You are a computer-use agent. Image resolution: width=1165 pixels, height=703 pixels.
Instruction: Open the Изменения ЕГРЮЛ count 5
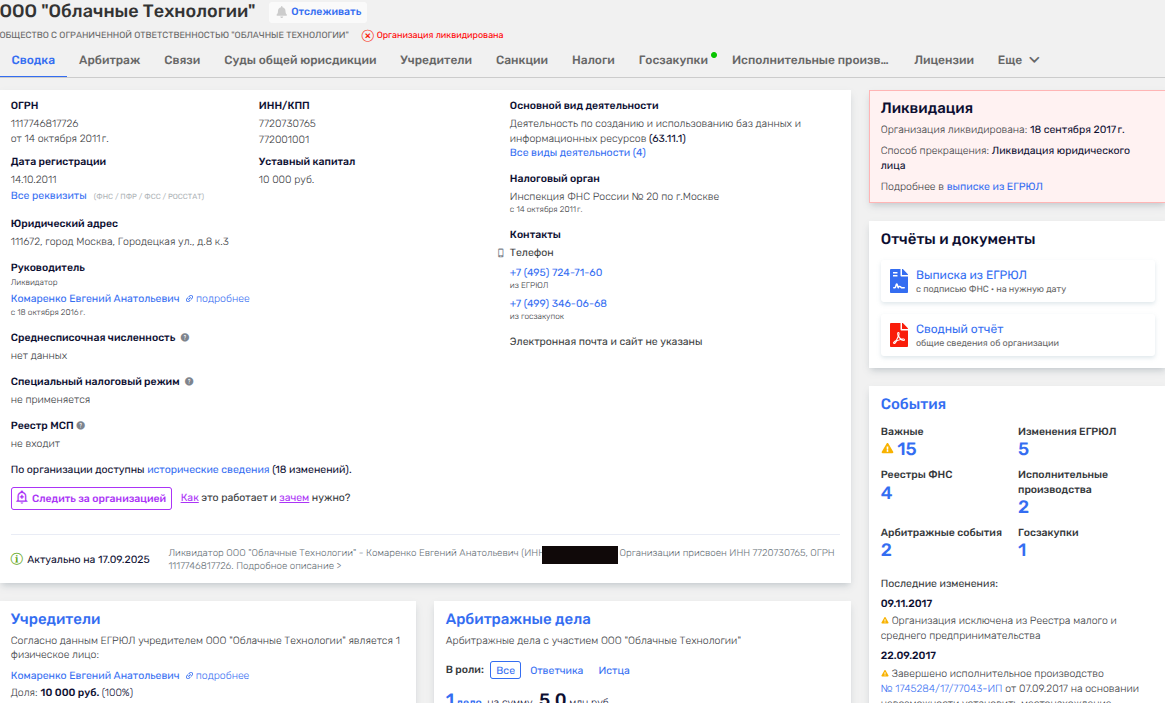tap(1023, 449)
